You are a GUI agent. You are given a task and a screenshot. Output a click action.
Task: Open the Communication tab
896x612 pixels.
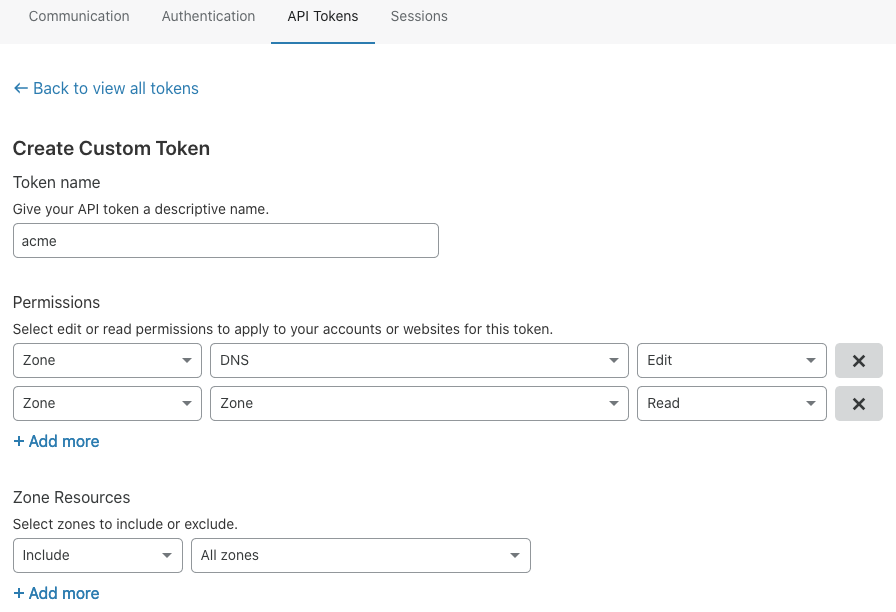pos(79,16)
